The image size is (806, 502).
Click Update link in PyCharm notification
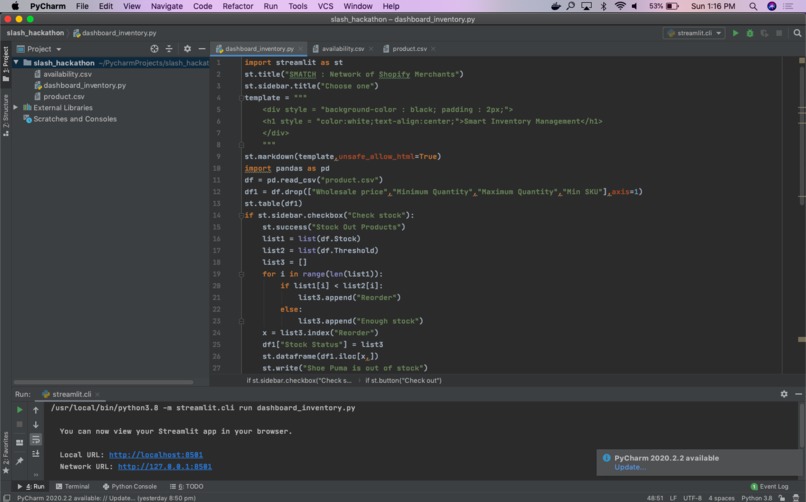coord(630,467)
